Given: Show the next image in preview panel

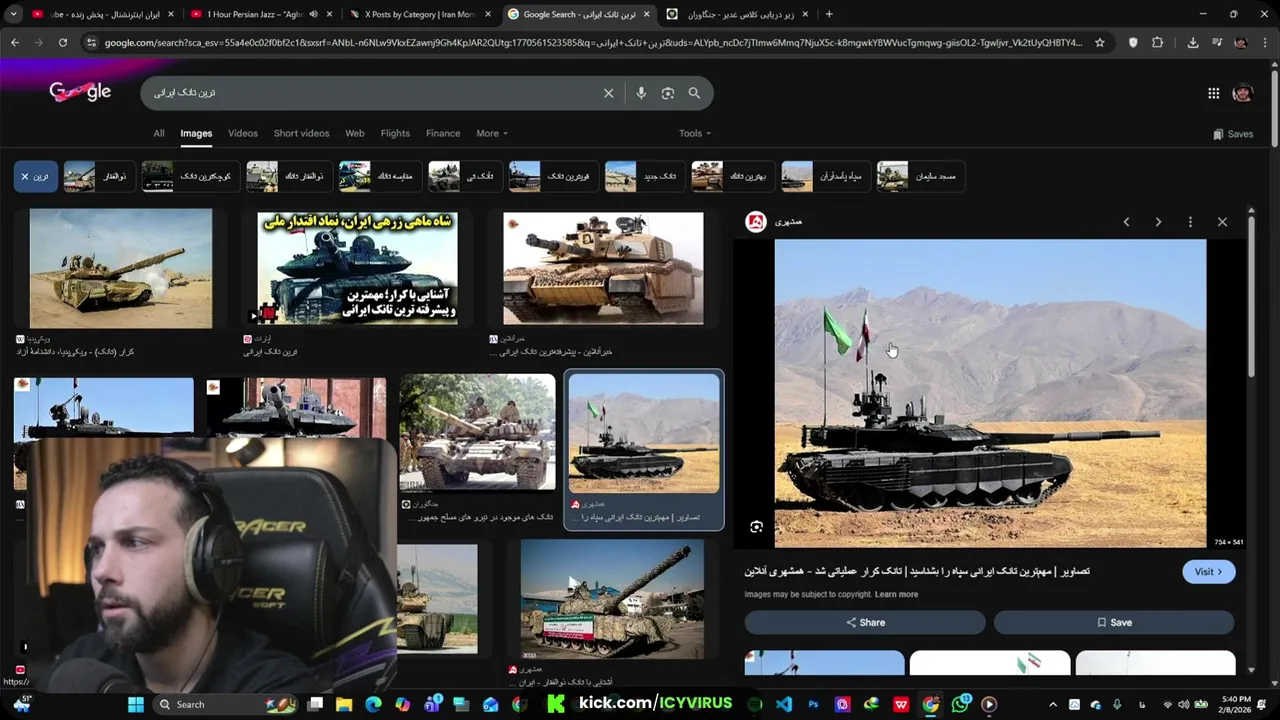Looking at the screenshot, I should point(1158,222).
